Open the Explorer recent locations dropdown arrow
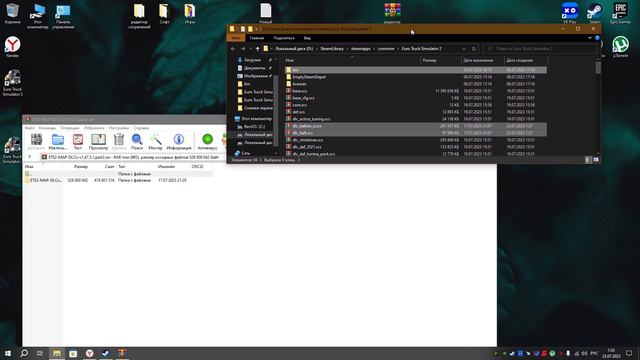The image size is (640, 360). tap(250, 49)
